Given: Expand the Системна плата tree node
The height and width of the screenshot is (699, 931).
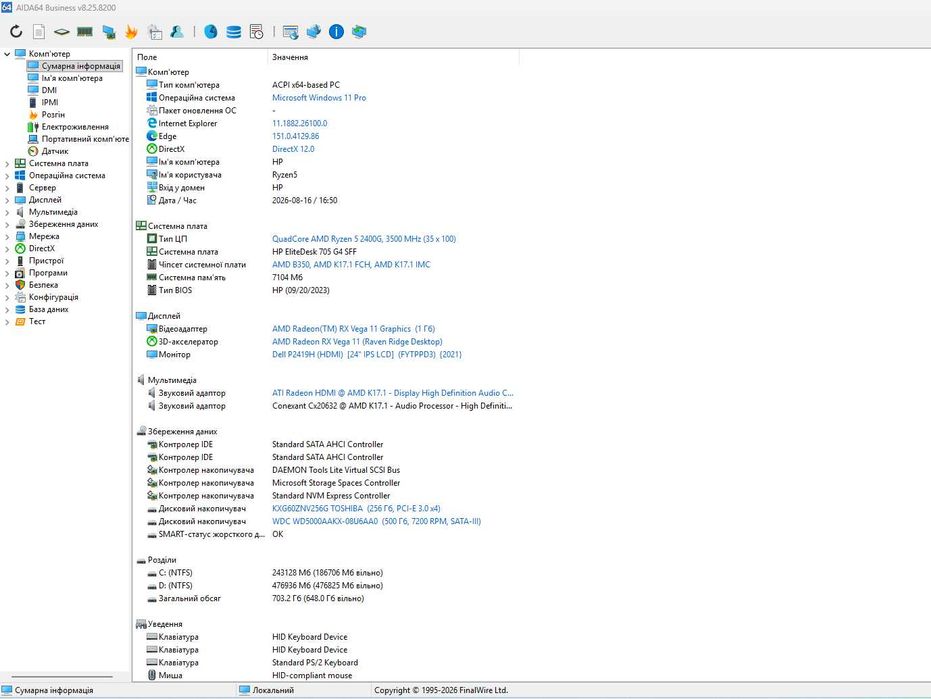Looking at the screenshot, I should (x=7, y=163).
